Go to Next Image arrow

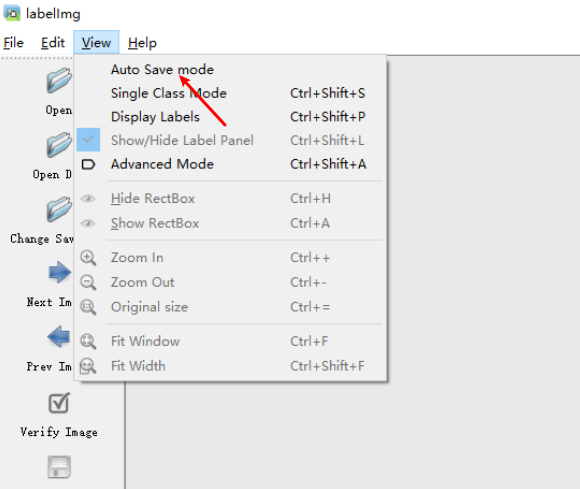coord(60,273)
